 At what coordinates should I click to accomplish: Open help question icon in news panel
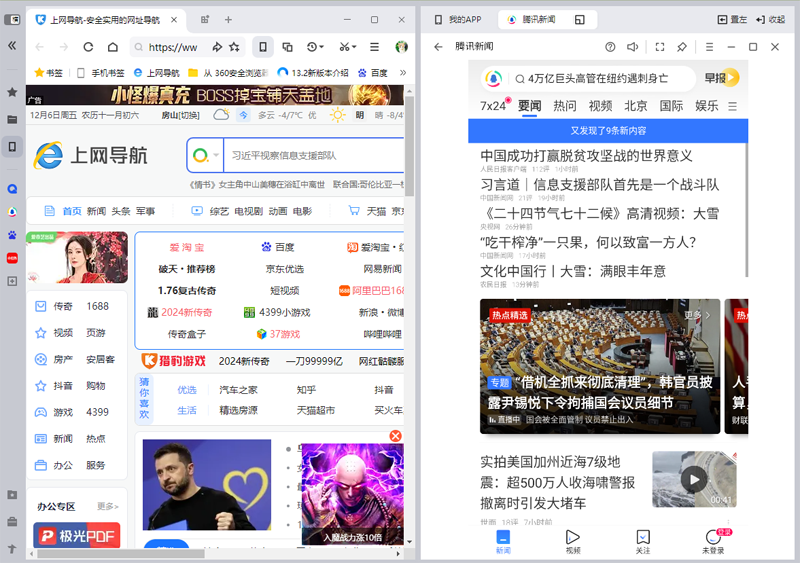[610, 47]
